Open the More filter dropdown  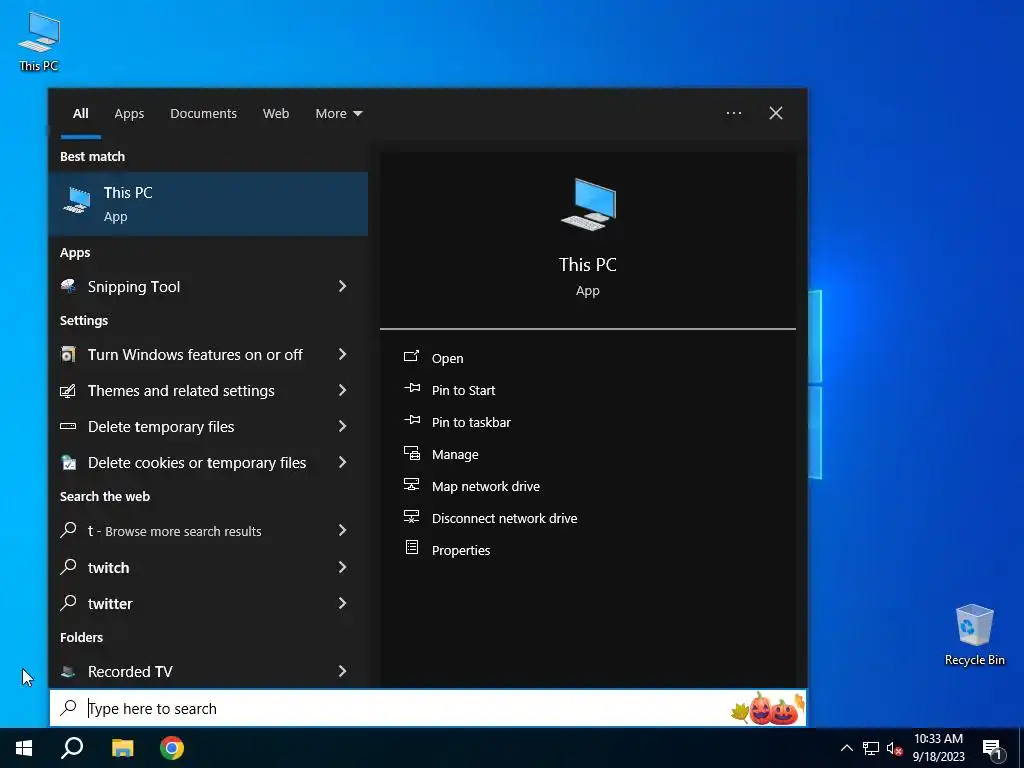(338, 114)
